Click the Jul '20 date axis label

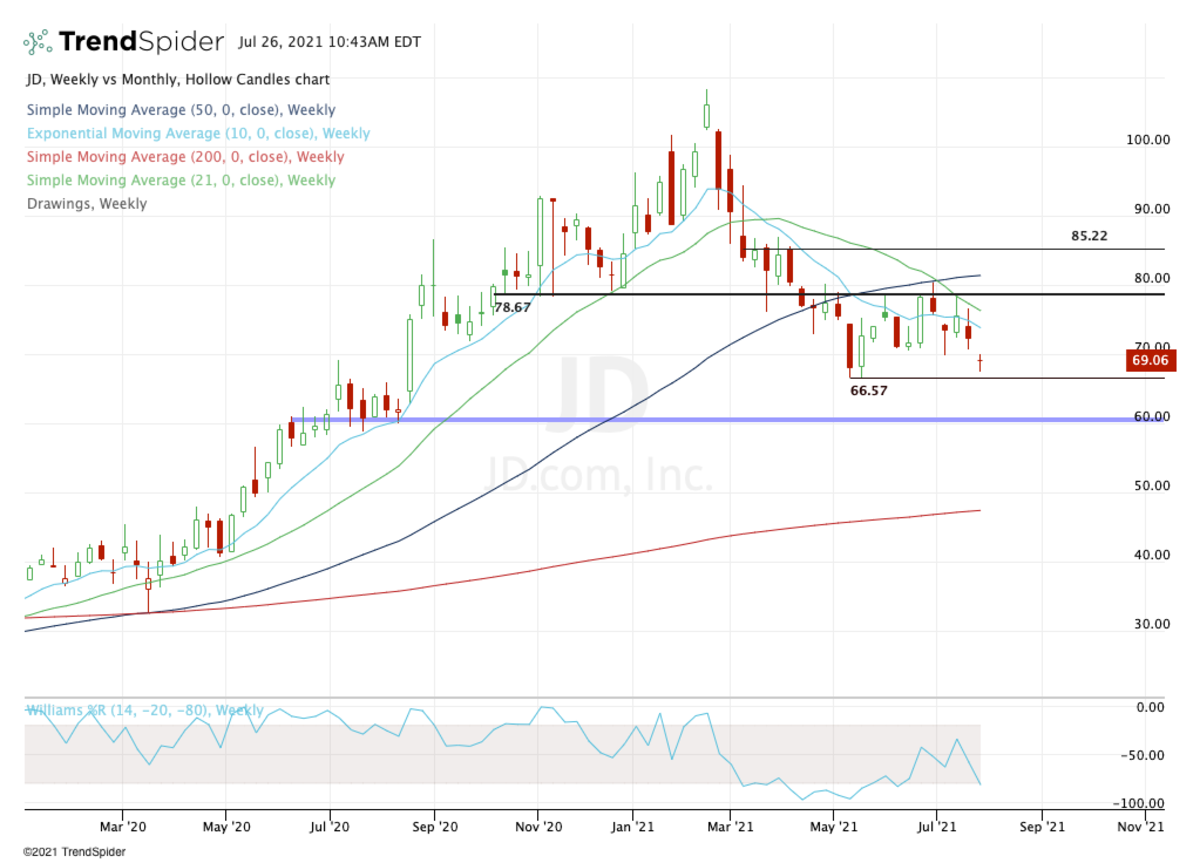click(x=329, y=826)
